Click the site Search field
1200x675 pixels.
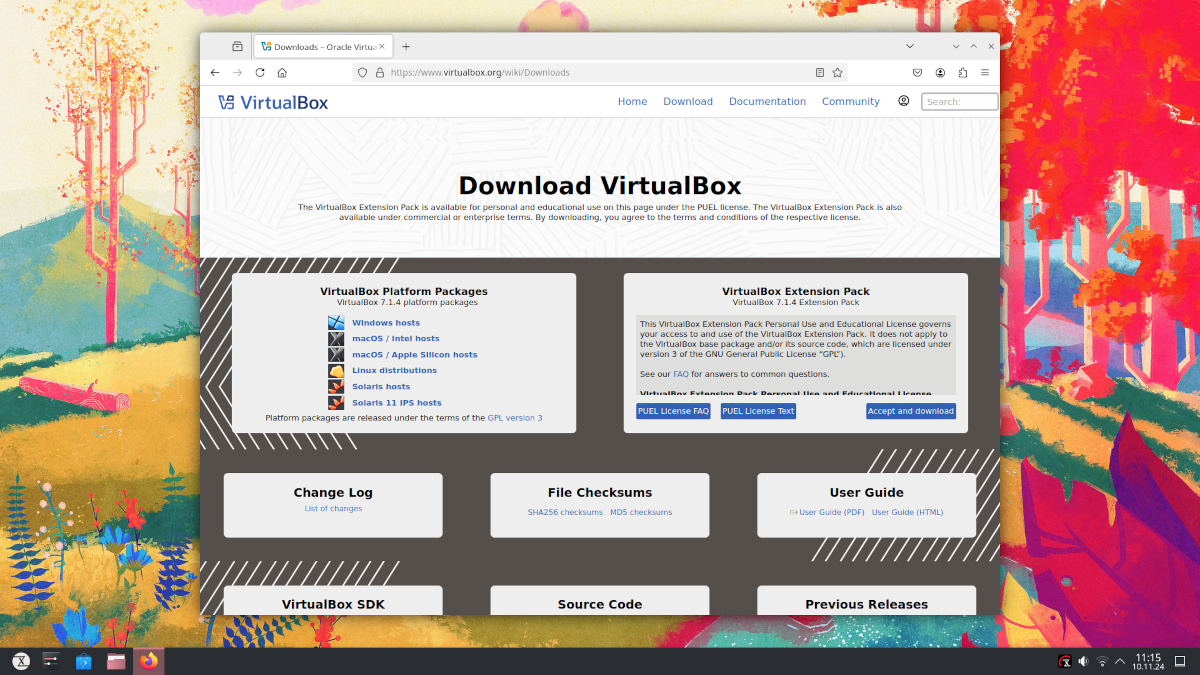960,101
